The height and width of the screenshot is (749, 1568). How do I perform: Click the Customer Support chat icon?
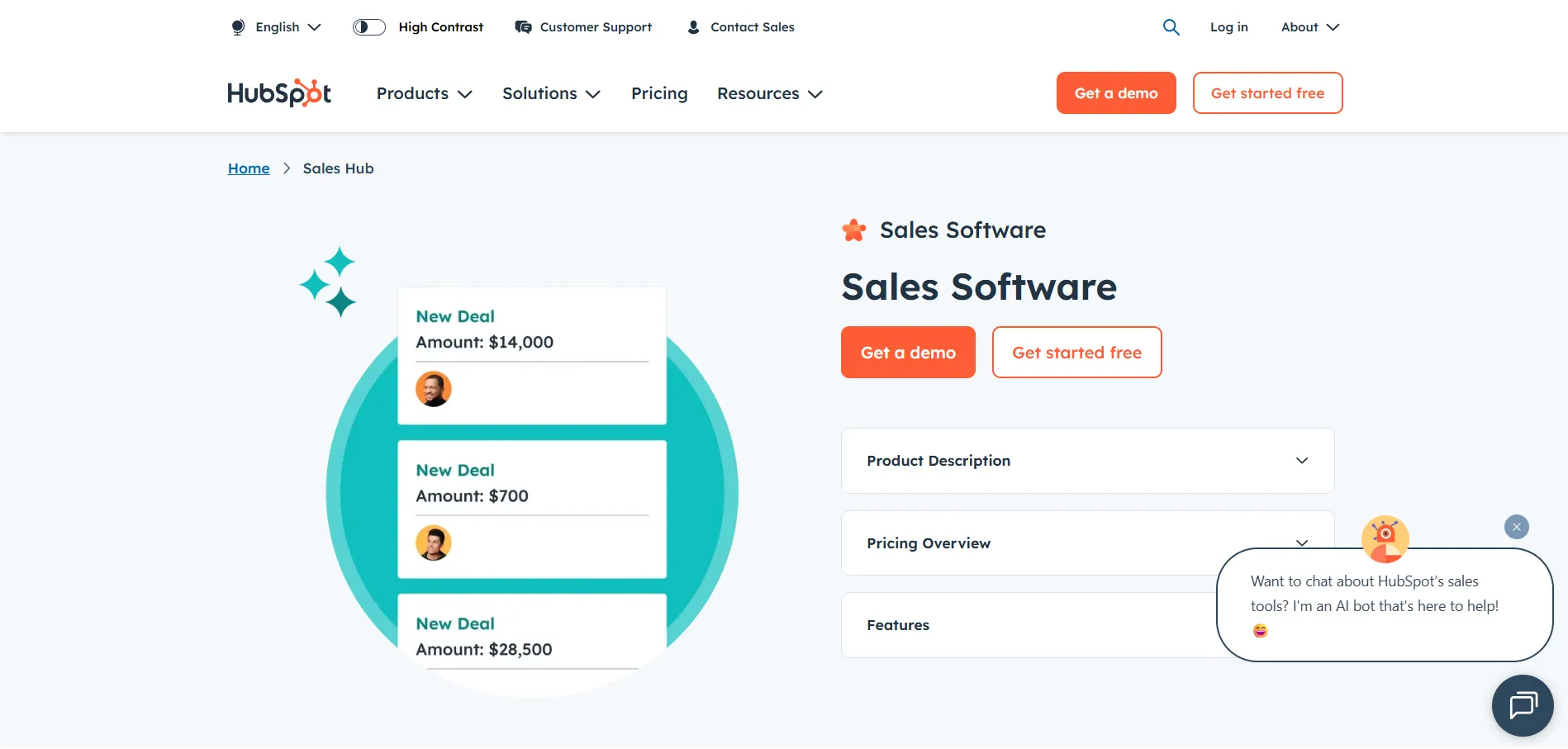click(523, 27)
